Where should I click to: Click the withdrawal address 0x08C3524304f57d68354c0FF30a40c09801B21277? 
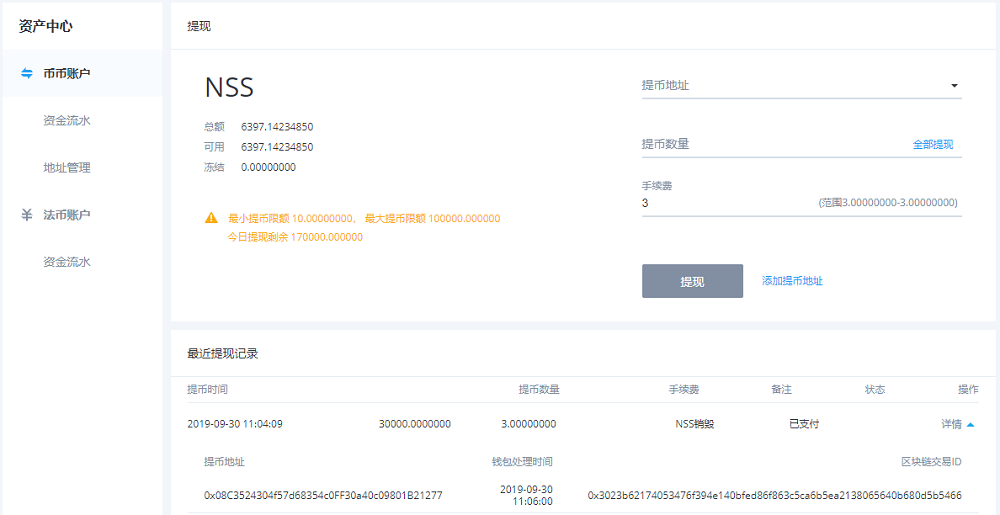pos(323,495)
